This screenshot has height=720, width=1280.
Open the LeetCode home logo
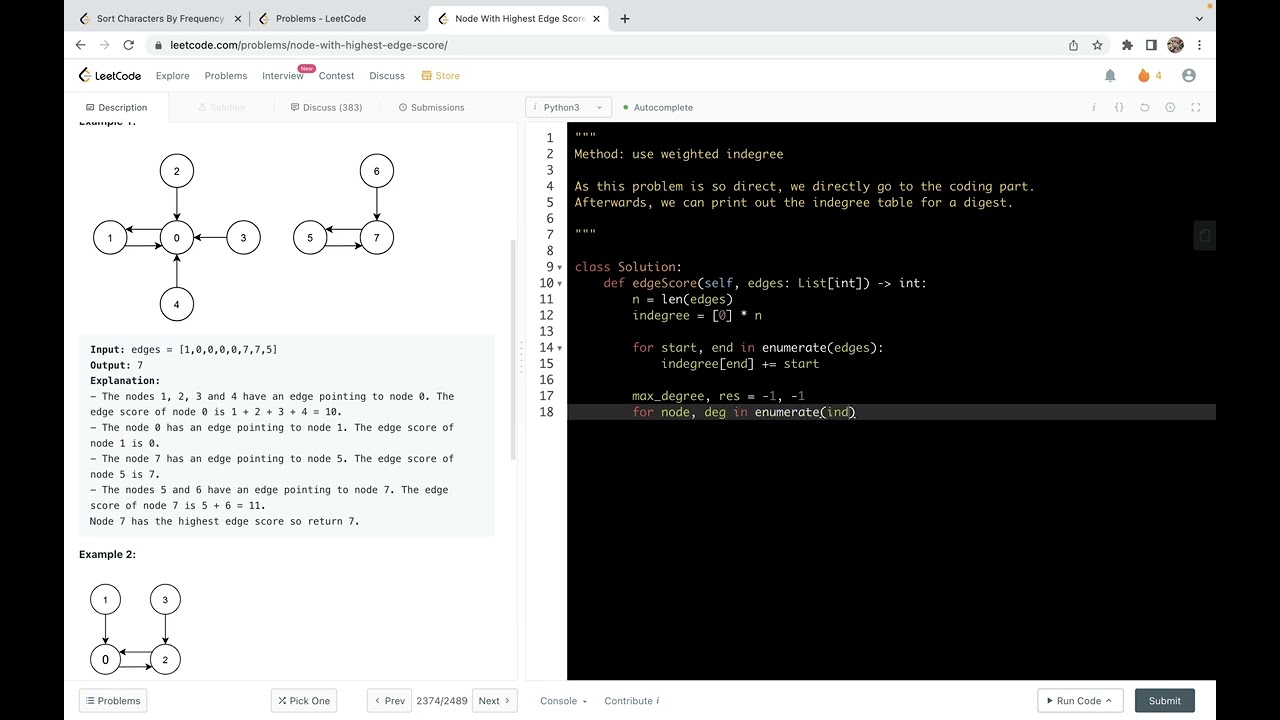[x=110, y=75]
